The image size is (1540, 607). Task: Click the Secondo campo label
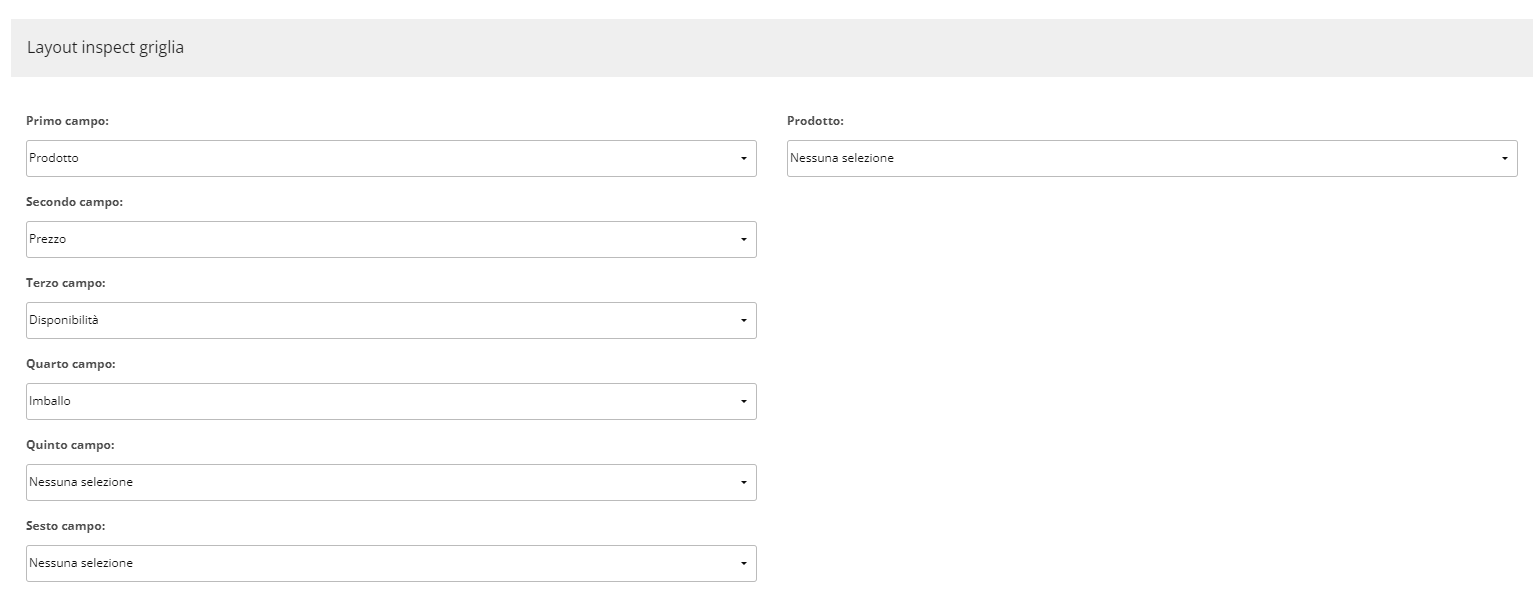pyautogui.click(x=74, y=202)
